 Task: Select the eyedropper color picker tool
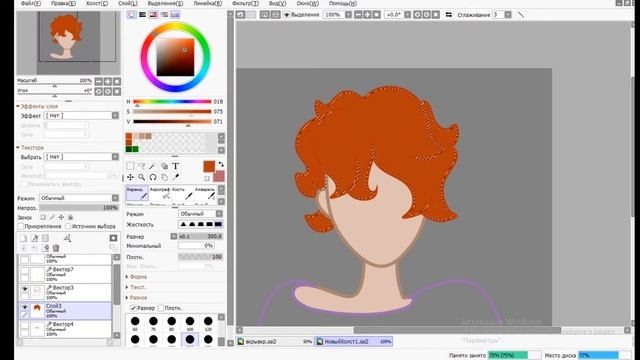pyautogui.click(x=176, y=177)
